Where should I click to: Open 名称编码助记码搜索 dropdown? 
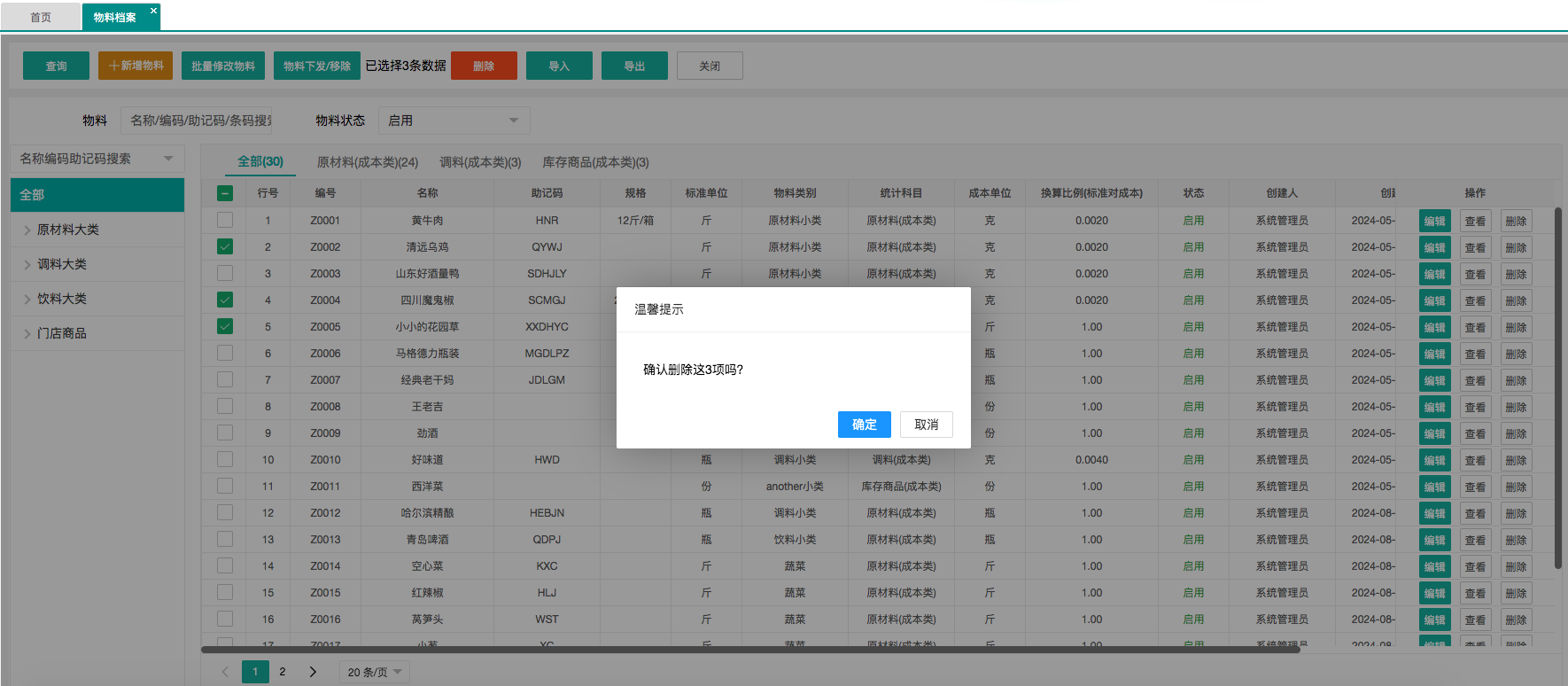coord(97,159)
